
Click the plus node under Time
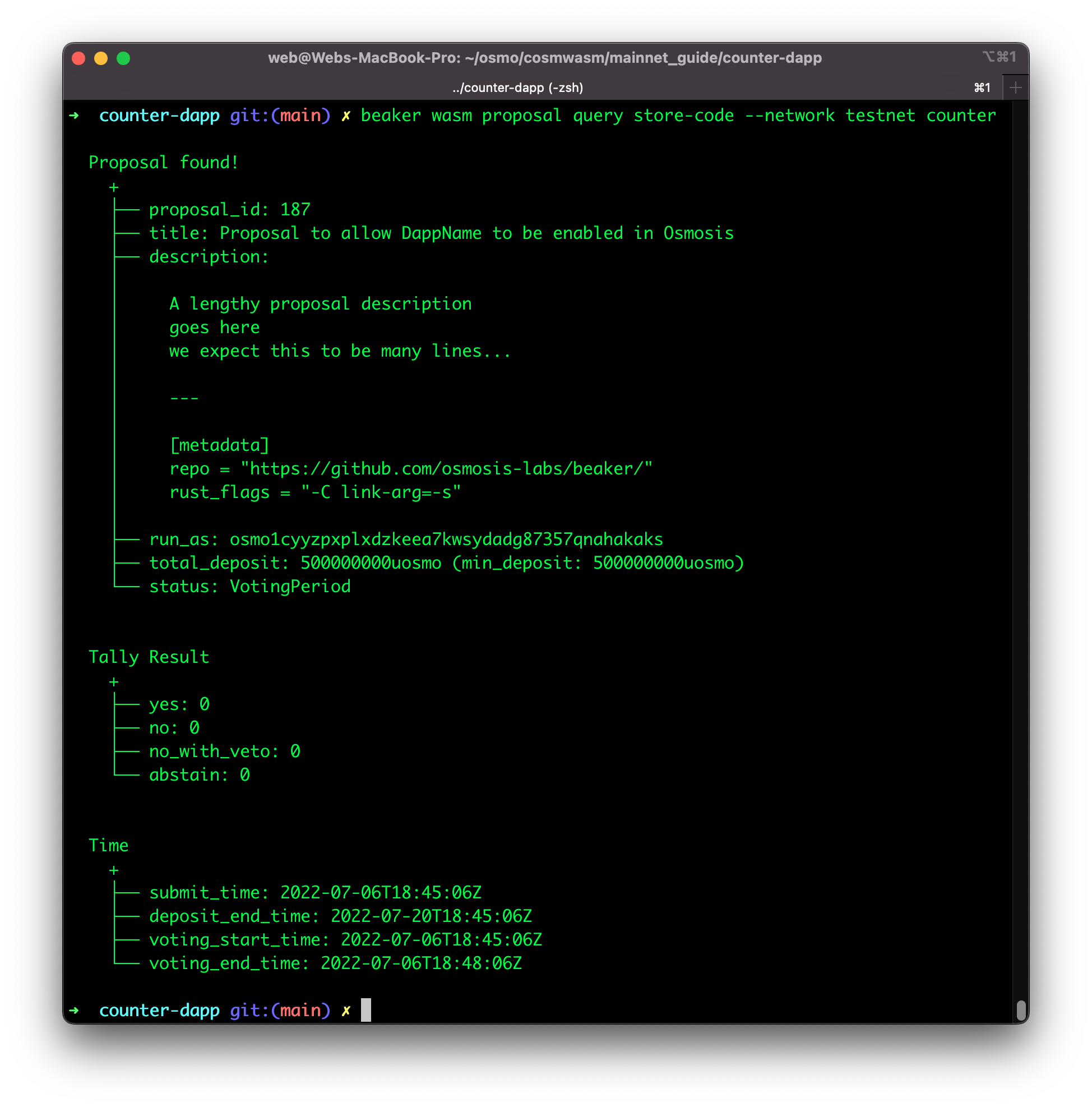point(113,870)
